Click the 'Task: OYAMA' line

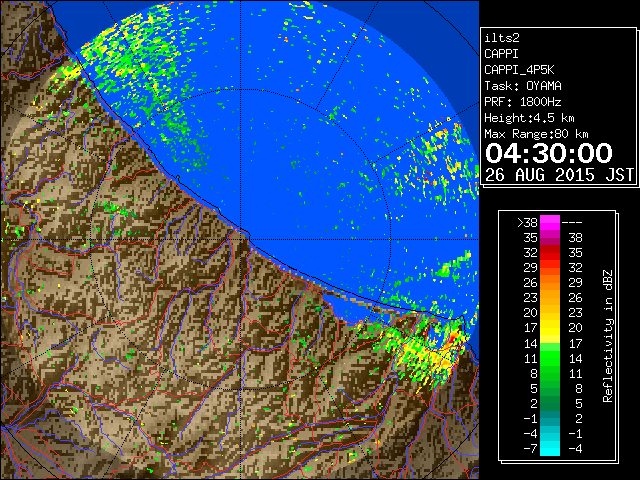523,86
